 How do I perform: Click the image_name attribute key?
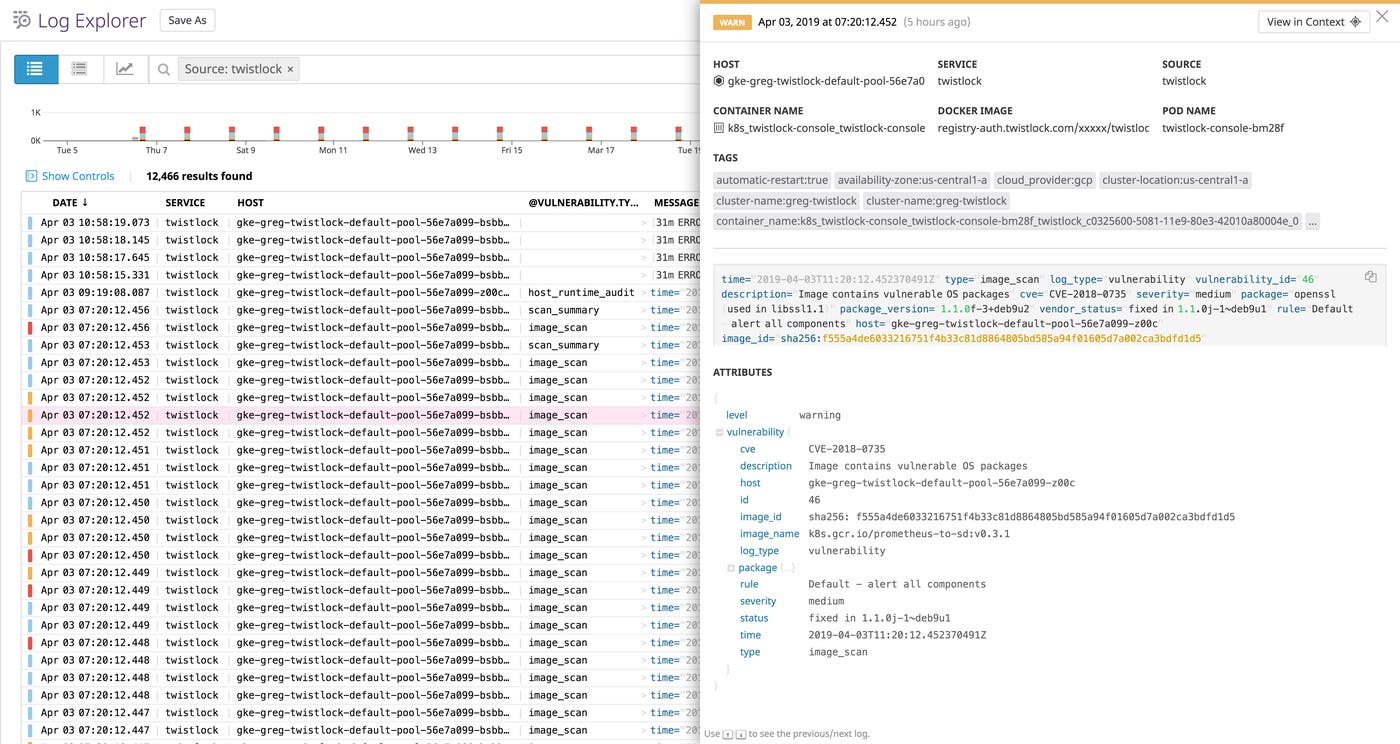pyautogui.click(x=769, y=534)
